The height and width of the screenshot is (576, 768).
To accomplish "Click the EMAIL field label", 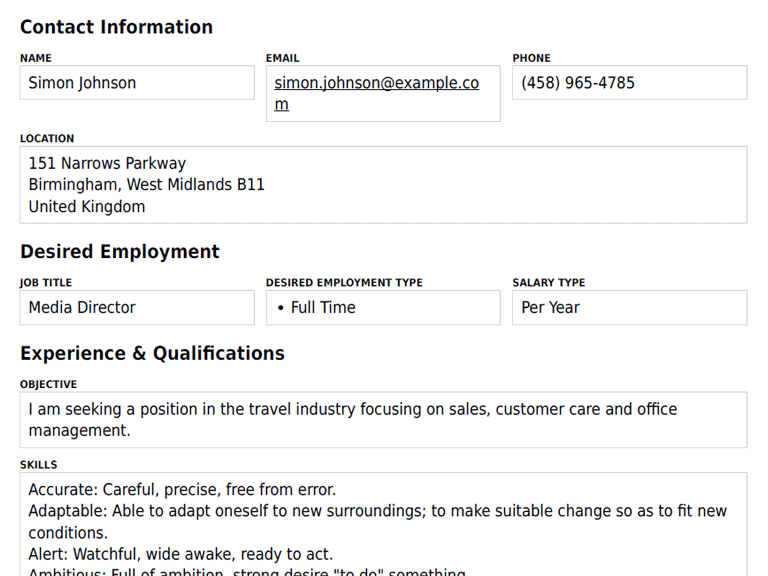I will click(283, 58).
